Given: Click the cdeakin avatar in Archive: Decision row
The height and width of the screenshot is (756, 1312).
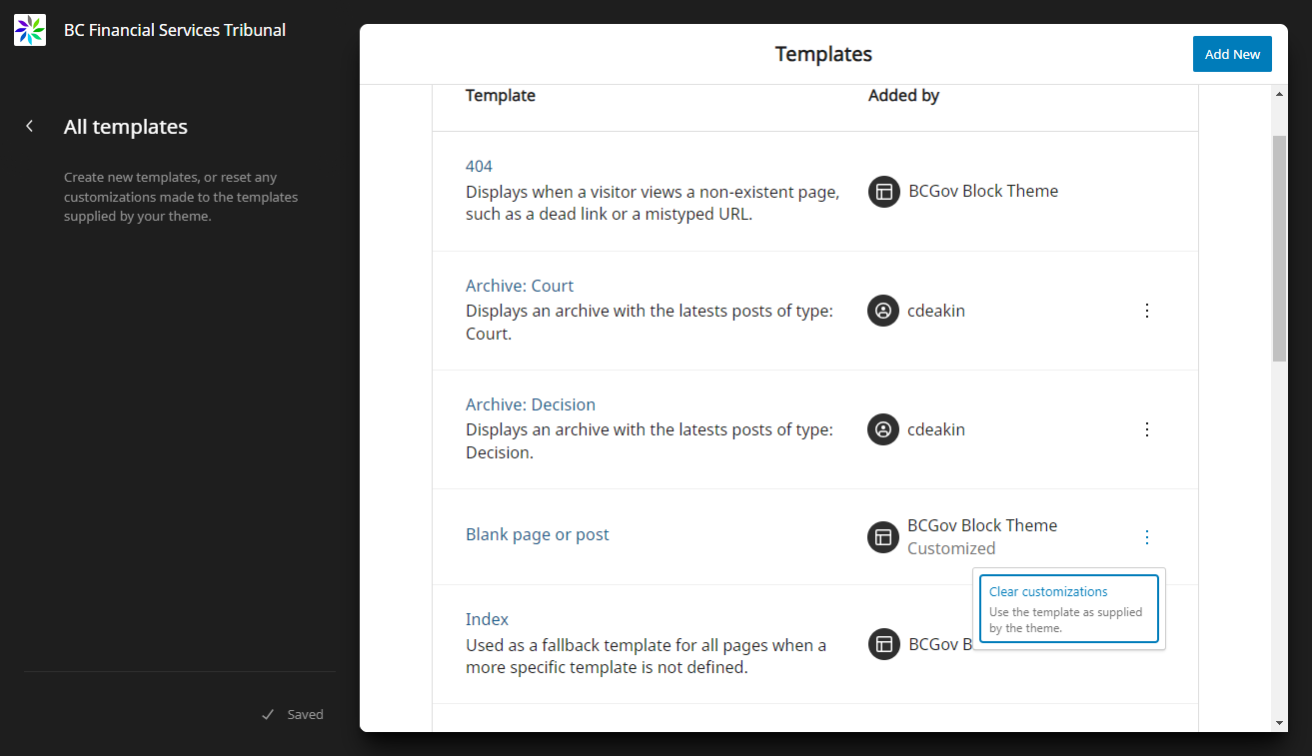Looking at the screenshot, I should click(x=883, y=429).
